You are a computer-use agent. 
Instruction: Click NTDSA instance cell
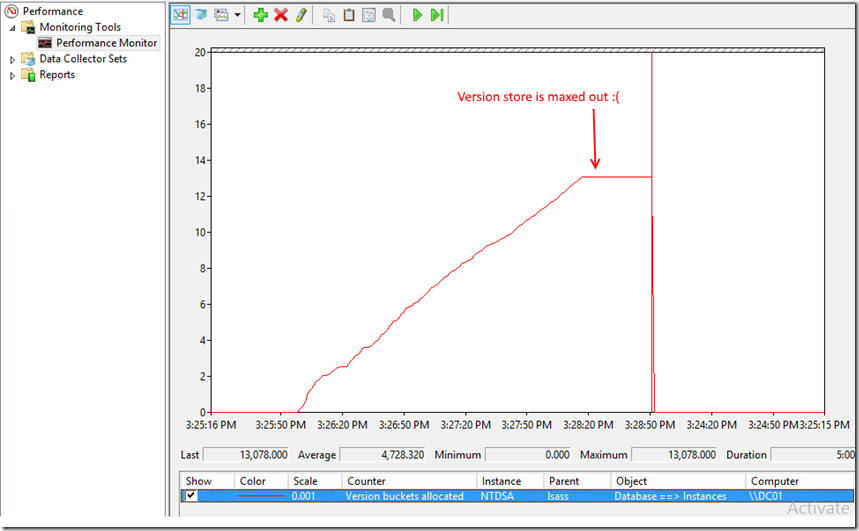(497, 496)
